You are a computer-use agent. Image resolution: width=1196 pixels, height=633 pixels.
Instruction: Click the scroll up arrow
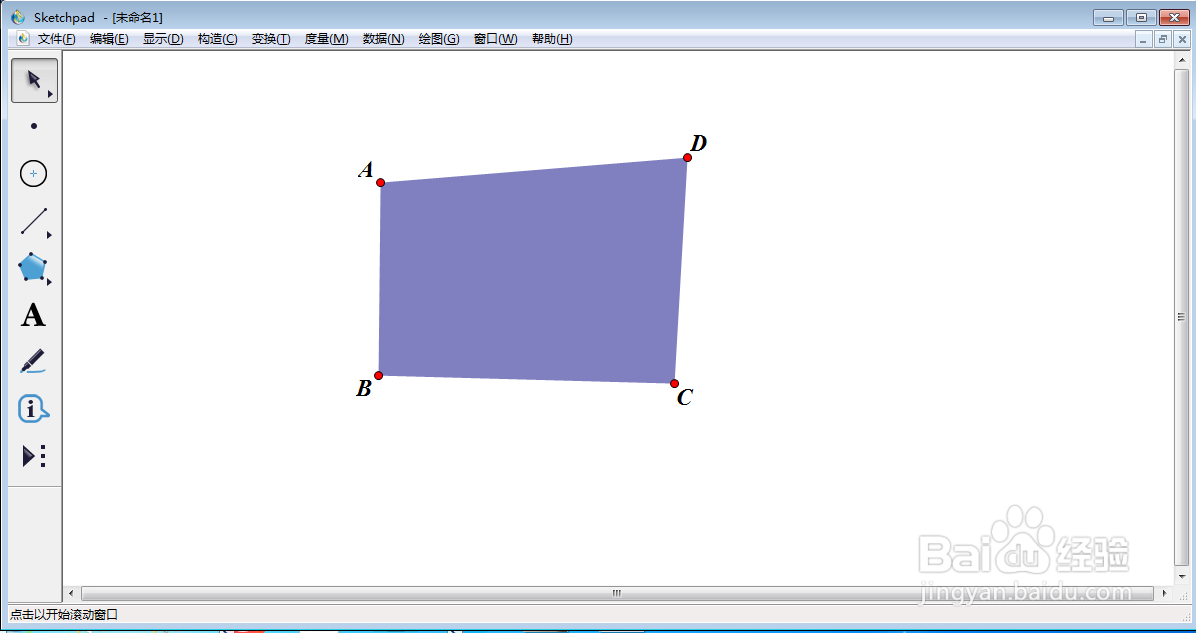tap(1182, 59)
